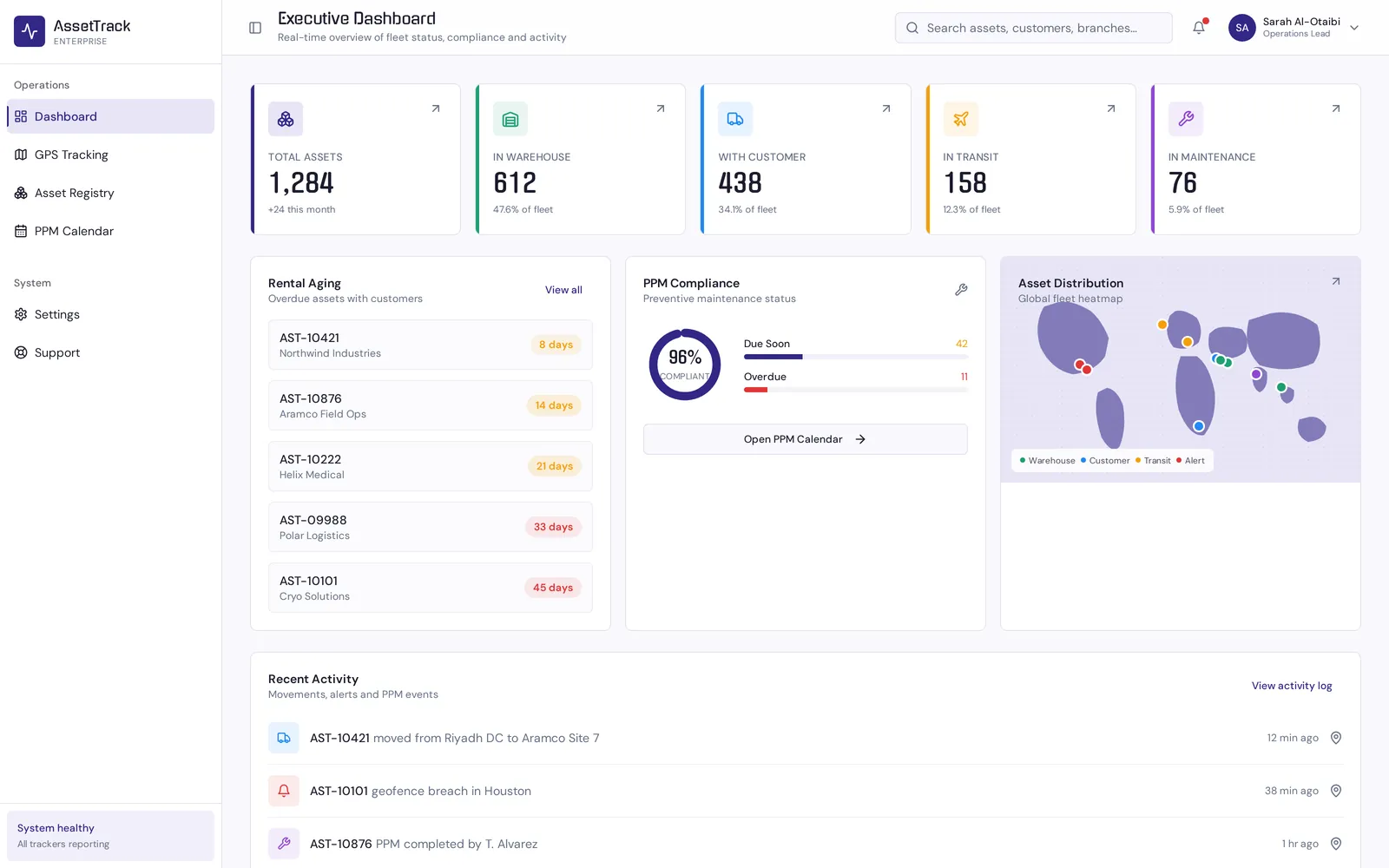Open Asset Registry in sidebar
The image size is (1389, 868).
[x=110, y=193]
